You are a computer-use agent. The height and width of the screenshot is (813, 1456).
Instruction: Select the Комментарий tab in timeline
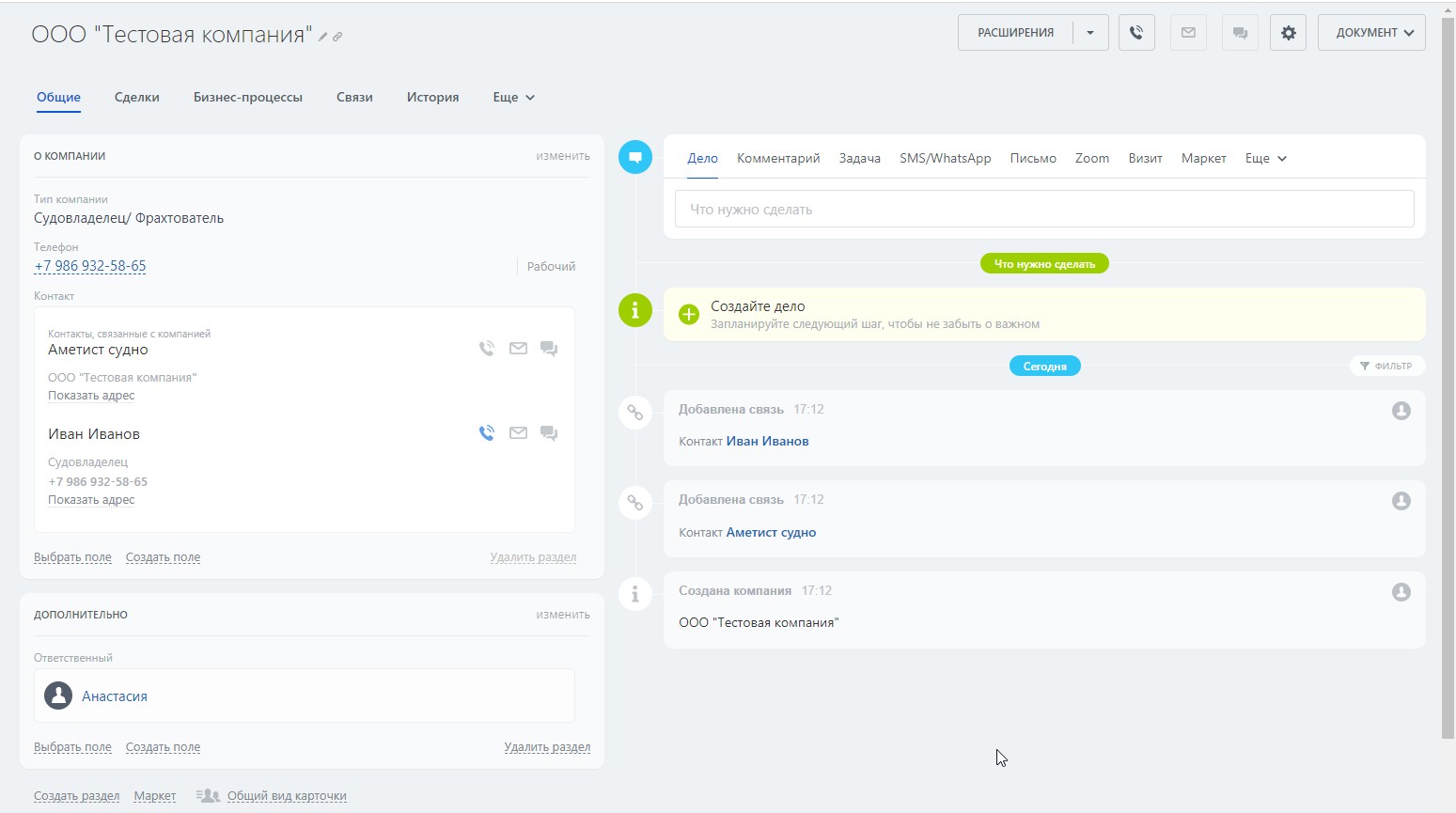(x=778, y=159)
